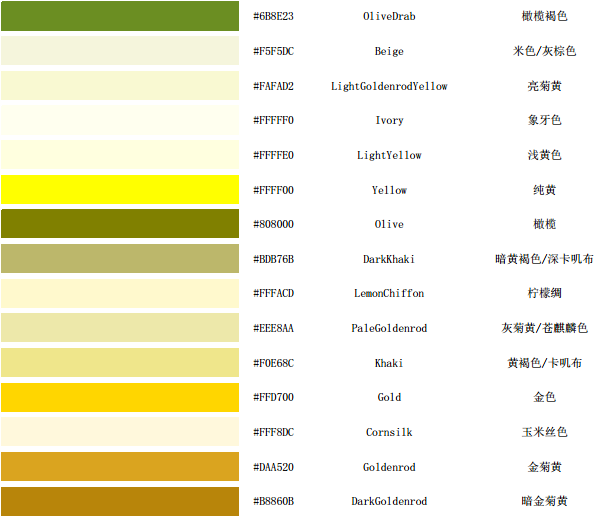Viewport: 603px width, 518px height.
Task: Click the Khaki name text
Action: click(389, 363)
